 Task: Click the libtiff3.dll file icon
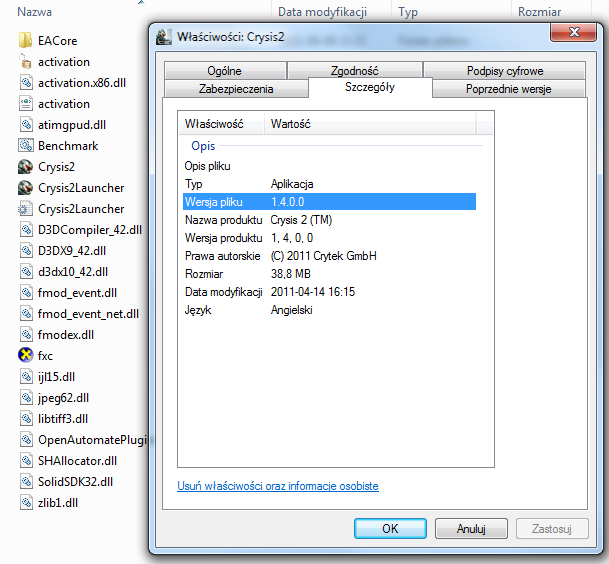pos(25,418)
